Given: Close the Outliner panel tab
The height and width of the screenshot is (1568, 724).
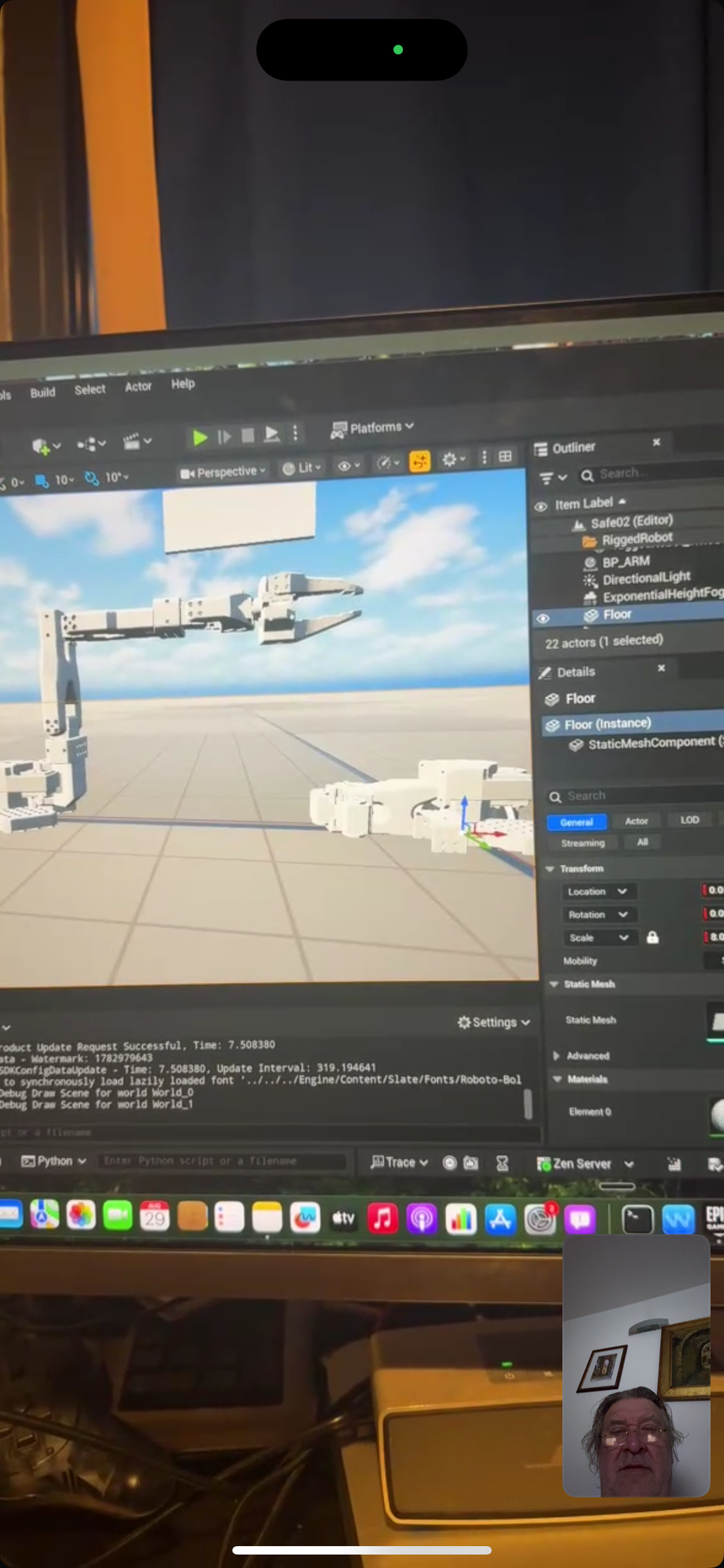Looking at the screenshot, I should (656, 442).
